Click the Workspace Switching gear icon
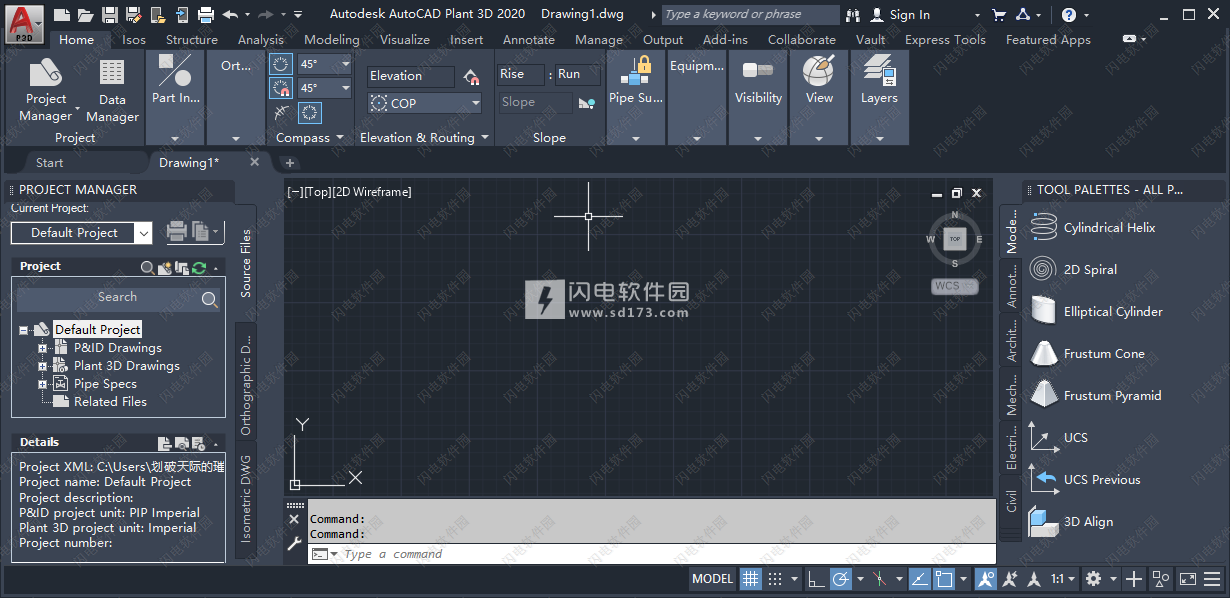 (x=1093, y=578)
